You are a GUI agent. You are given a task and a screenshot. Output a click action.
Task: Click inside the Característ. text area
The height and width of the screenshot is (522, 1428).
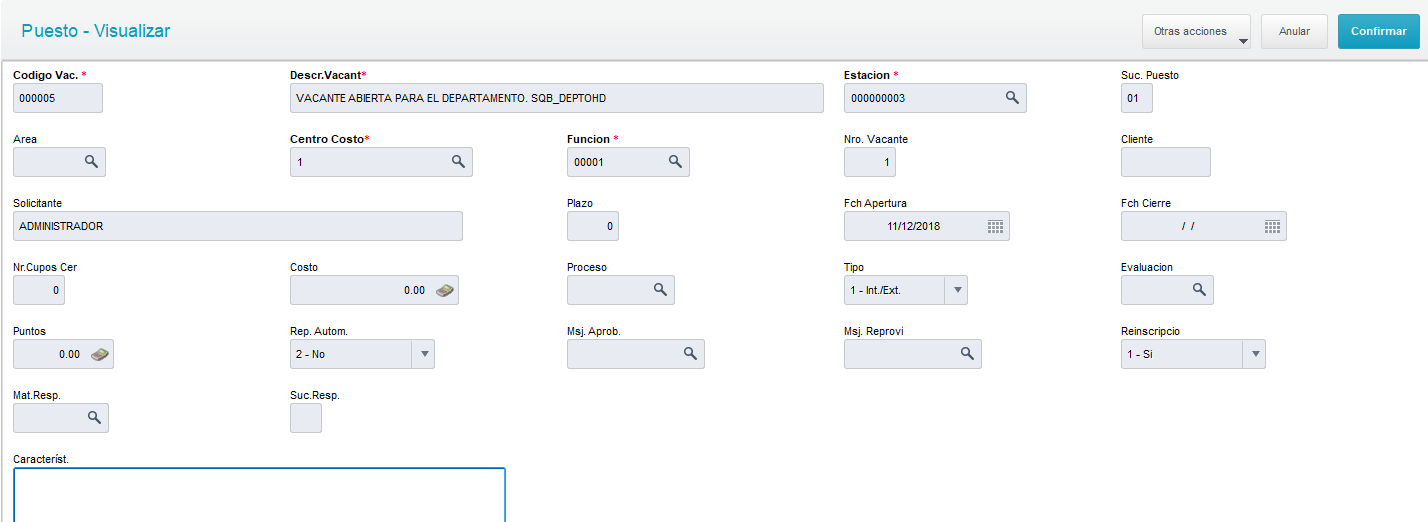point(259,494)
